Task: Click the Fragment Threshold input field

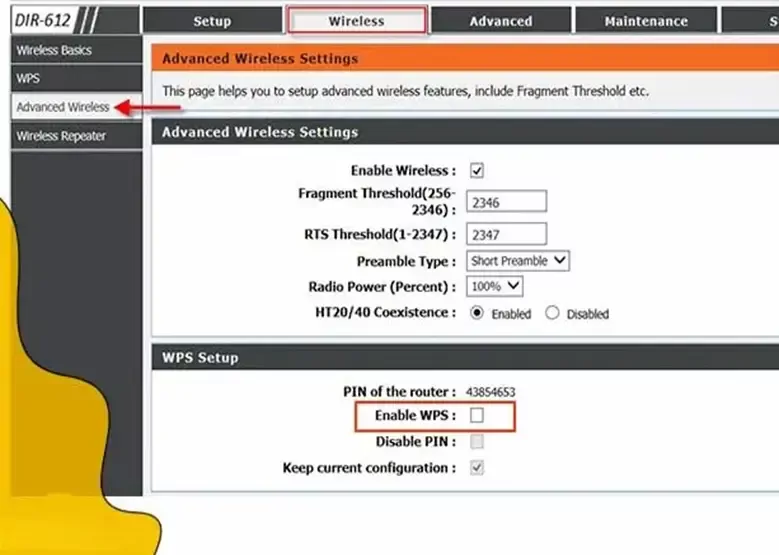Action: pyautogui.click(x=506, y=201)
